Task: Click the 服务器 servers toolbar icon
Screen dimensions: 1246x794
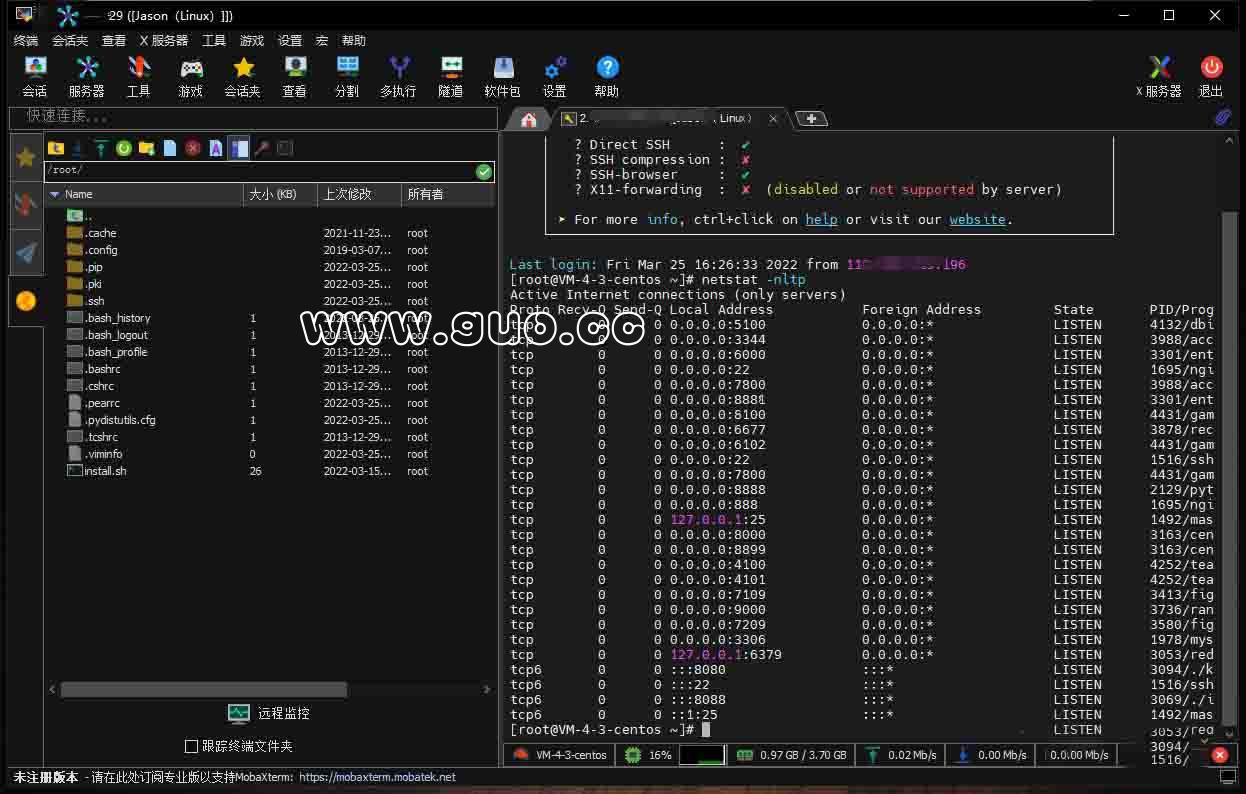Action: pyautogui.click(x=87, y=76)
